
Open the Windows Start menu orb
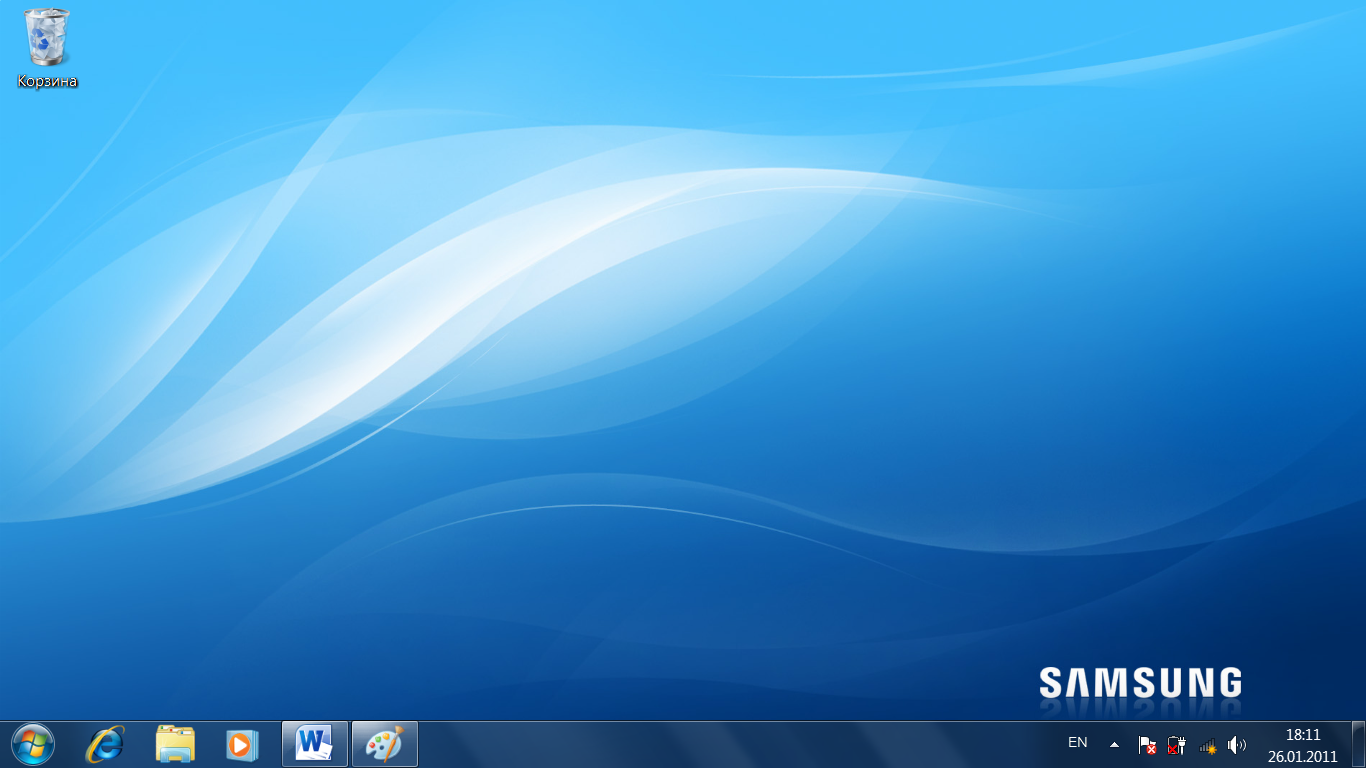[x=32, y=744]
